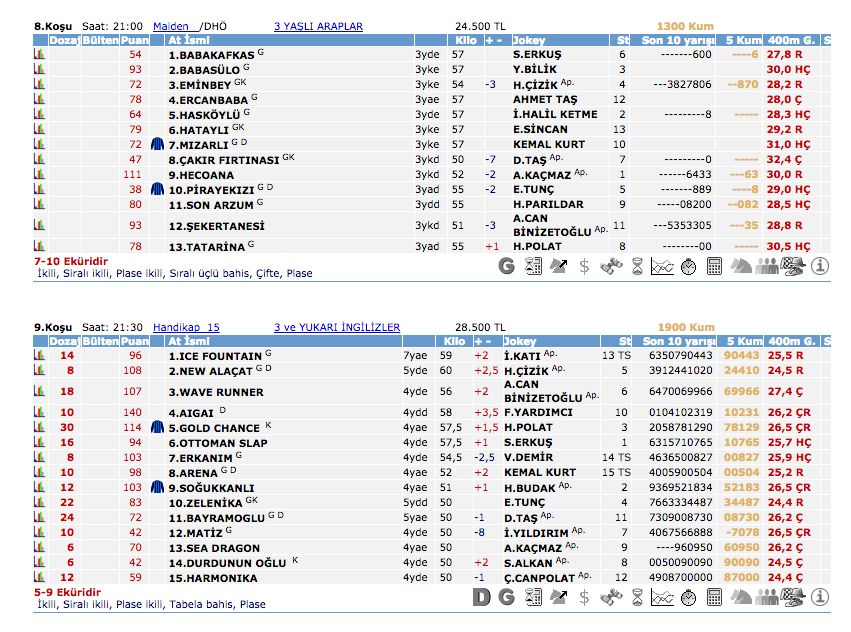Open the line graph icon under race 9
This screenshot has height=632, width=851.
[662, 597]
